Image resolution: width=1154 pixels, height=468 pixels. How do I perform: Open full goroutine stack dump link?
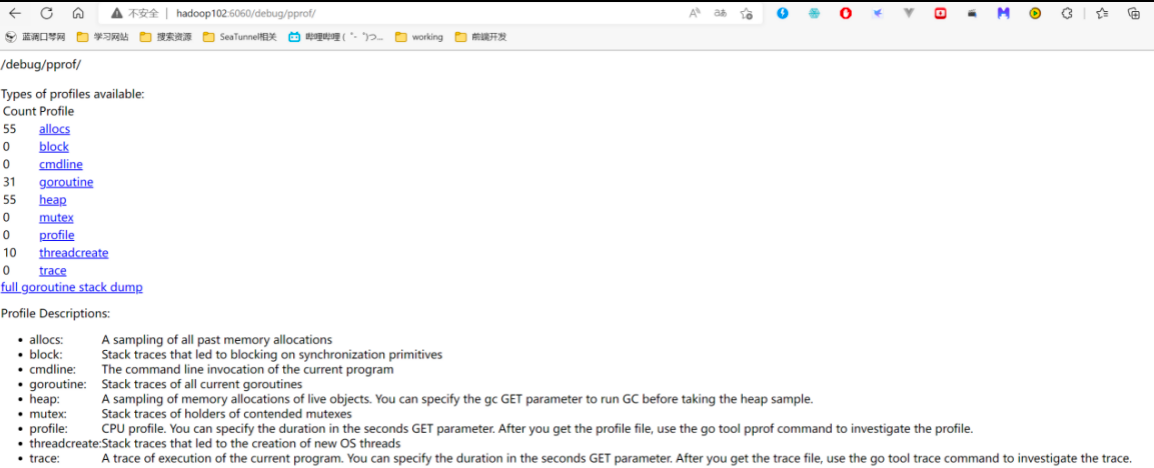[x=72, y=287]
